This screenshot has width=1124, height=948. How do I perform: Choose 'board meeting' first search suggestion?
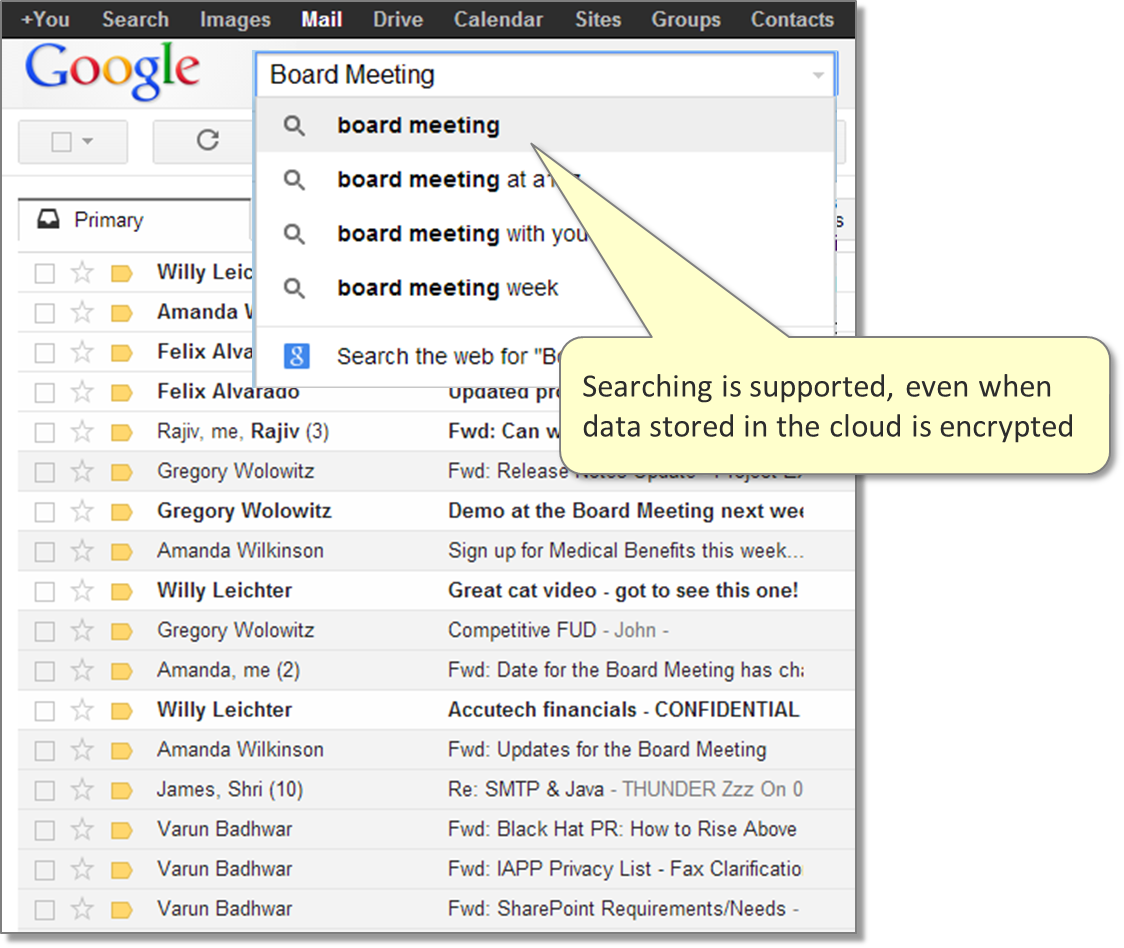(x=418, y=126)
